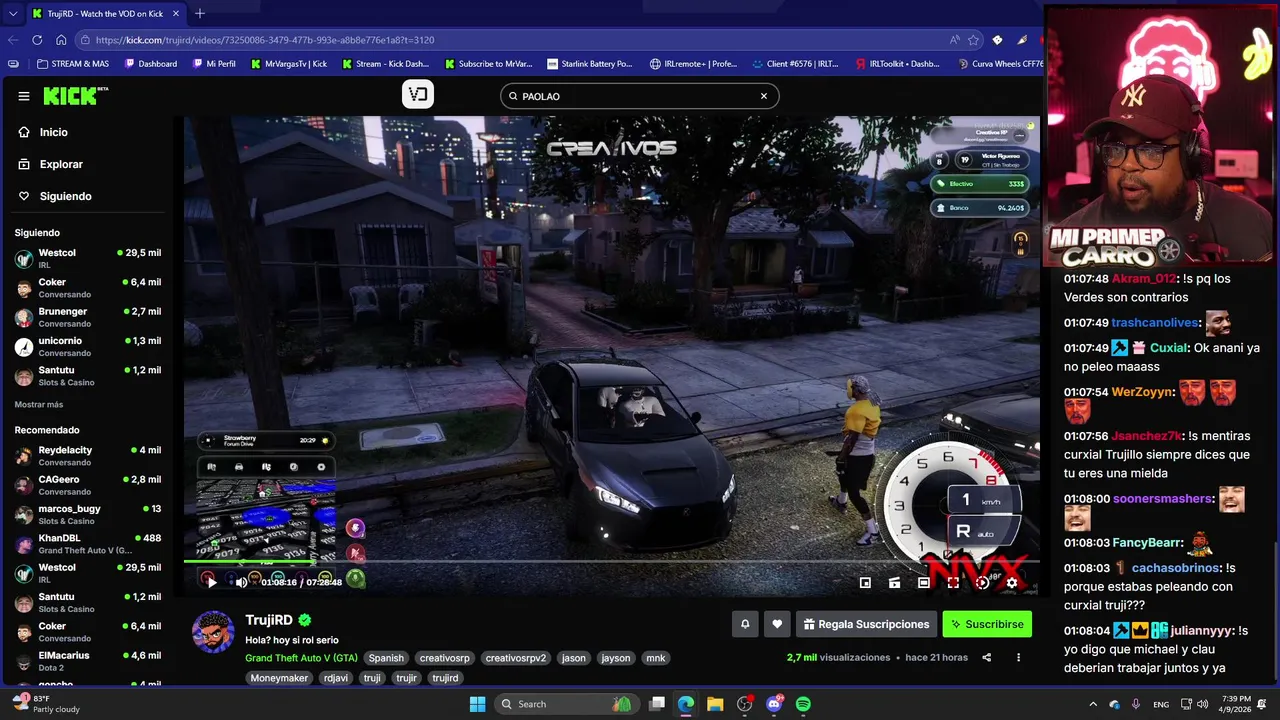Image resolution: width=1280 pixels, height=720 pixels.
Task: Click chat username trashcanolives
Action: pyautogui.click(x=1155, y=323)
